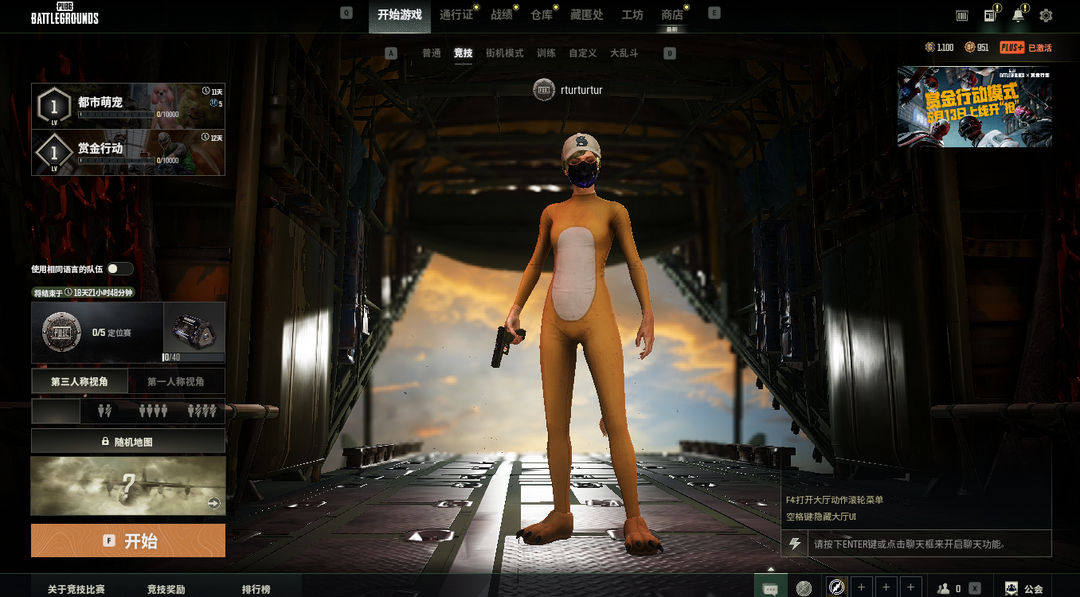The height and width of the screenshot is (597, 1080).
Task: Open the 战绩 tab
Action: 501,14
